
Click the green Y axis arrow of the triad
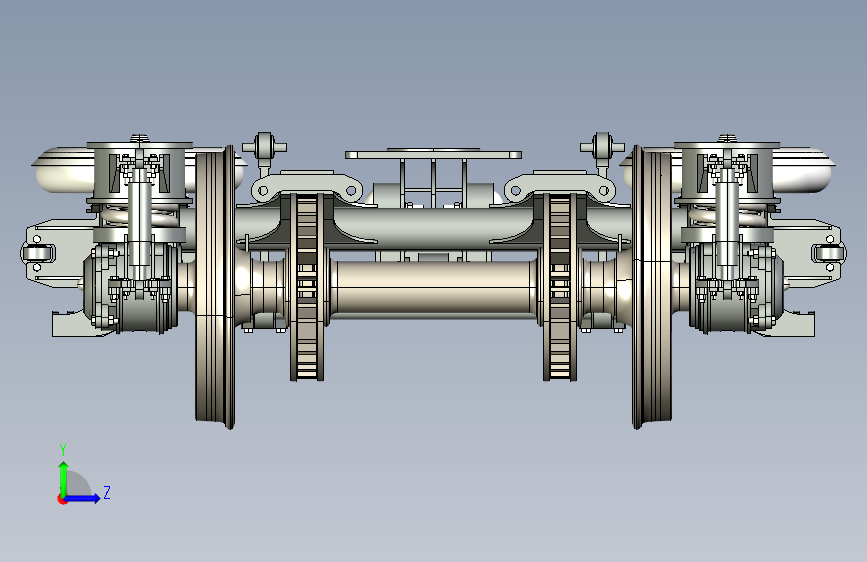[x=64, y=478]
